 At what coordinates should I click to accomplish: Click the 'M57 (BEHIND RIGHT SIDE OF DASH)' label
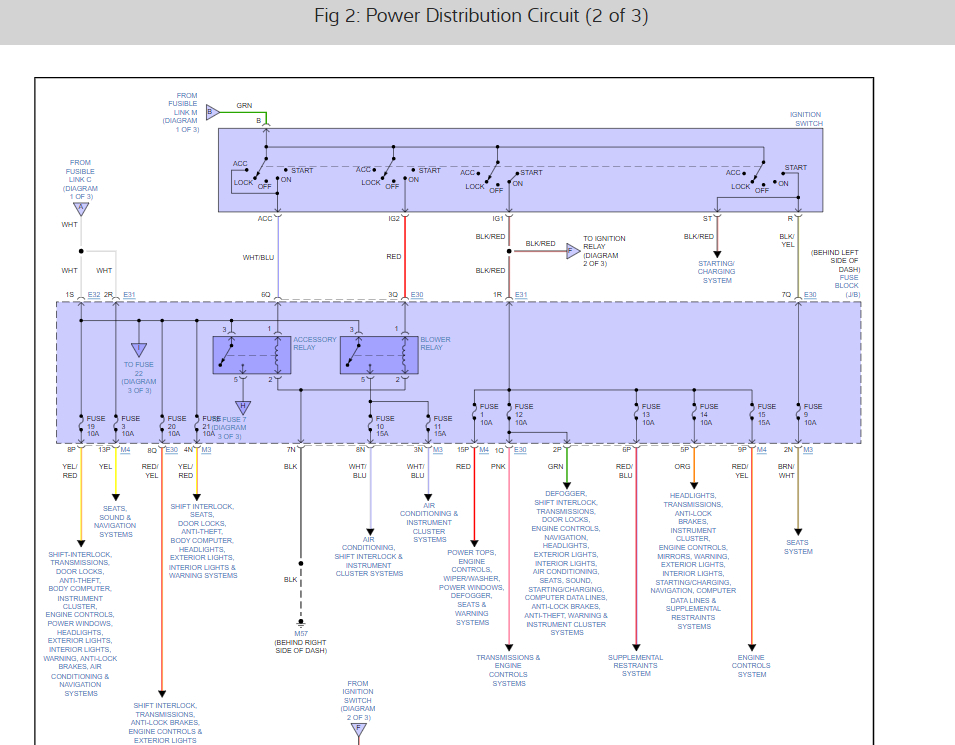click(301, 642)
